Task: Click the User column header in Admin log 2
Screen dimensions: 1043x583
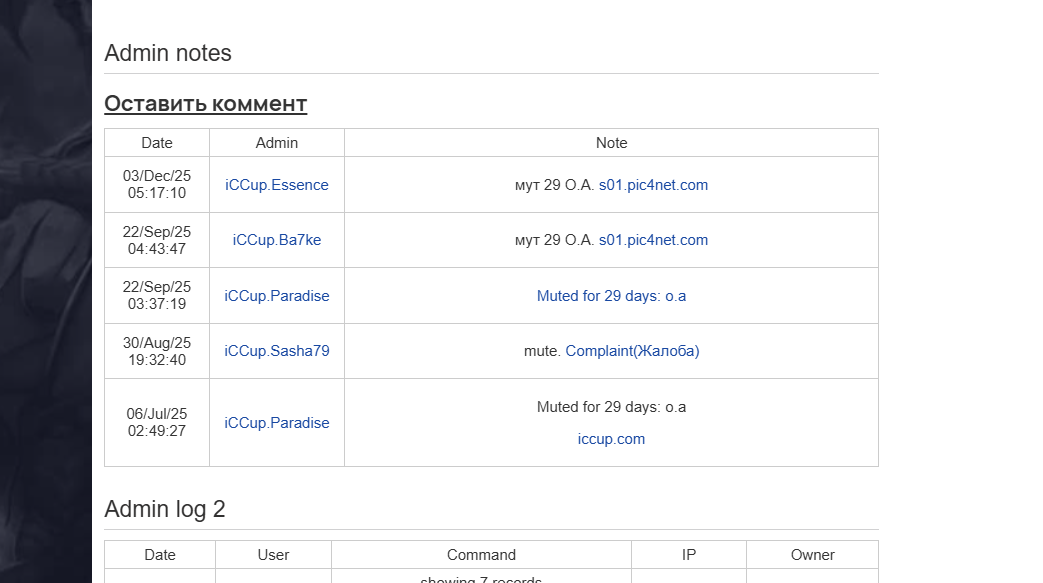Action: (x=273, y=555)
